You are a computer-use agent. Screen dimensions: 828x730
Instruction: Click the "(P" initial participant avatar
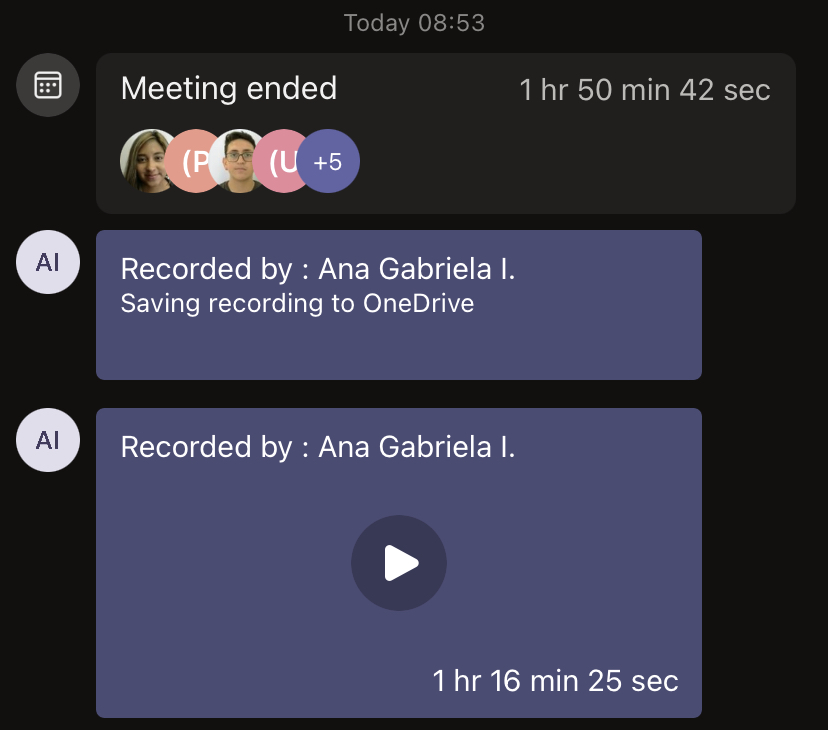pyautogui.click(x=196, y=161)
